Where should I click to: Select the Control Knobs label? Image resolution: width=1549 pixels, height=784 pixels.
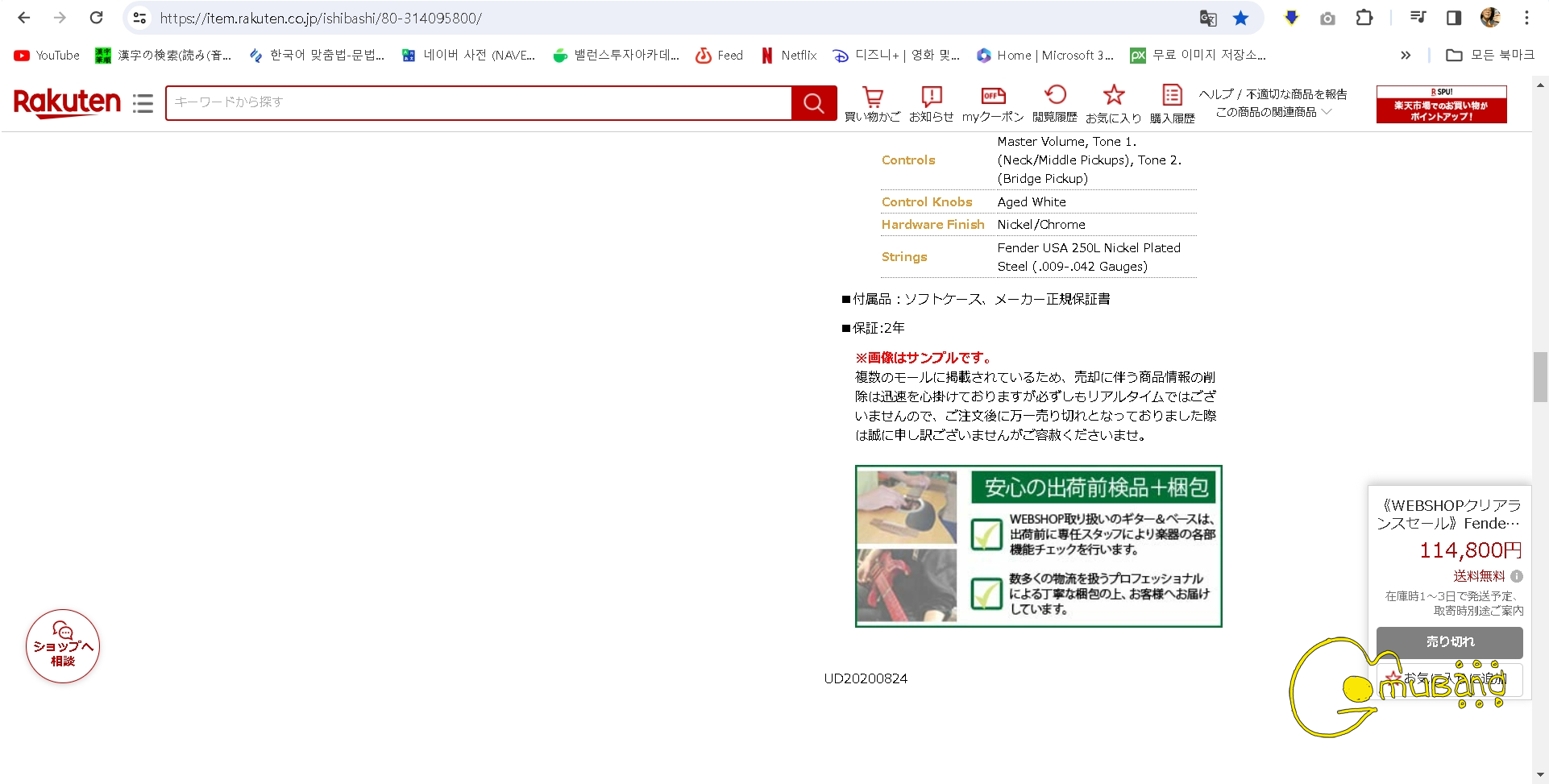pos(927,202)
